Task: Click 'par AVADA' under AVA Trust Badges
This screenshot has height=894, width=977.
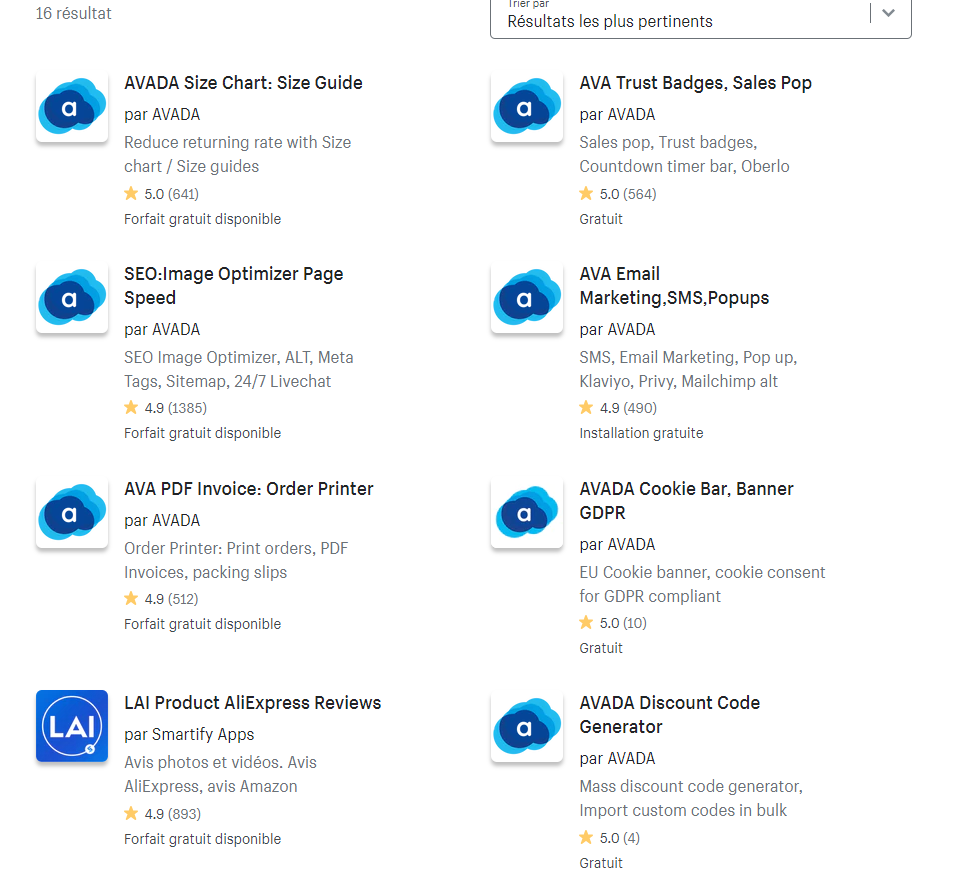Action: pos(617,115)
